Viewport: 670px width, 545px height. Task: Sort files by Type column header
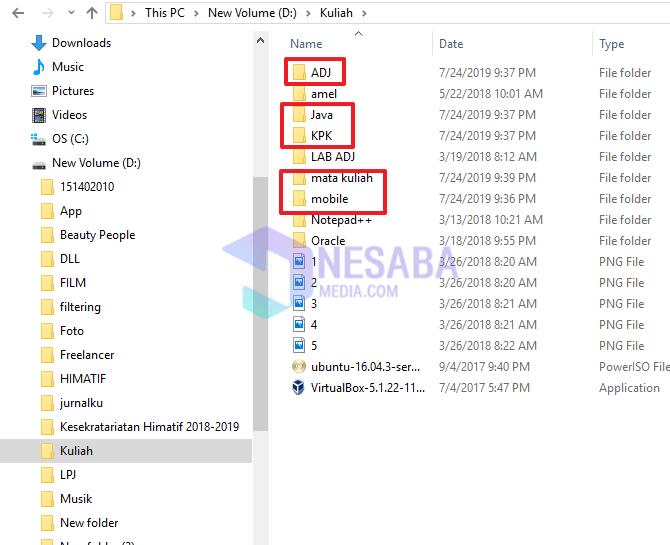click(611, 44)
